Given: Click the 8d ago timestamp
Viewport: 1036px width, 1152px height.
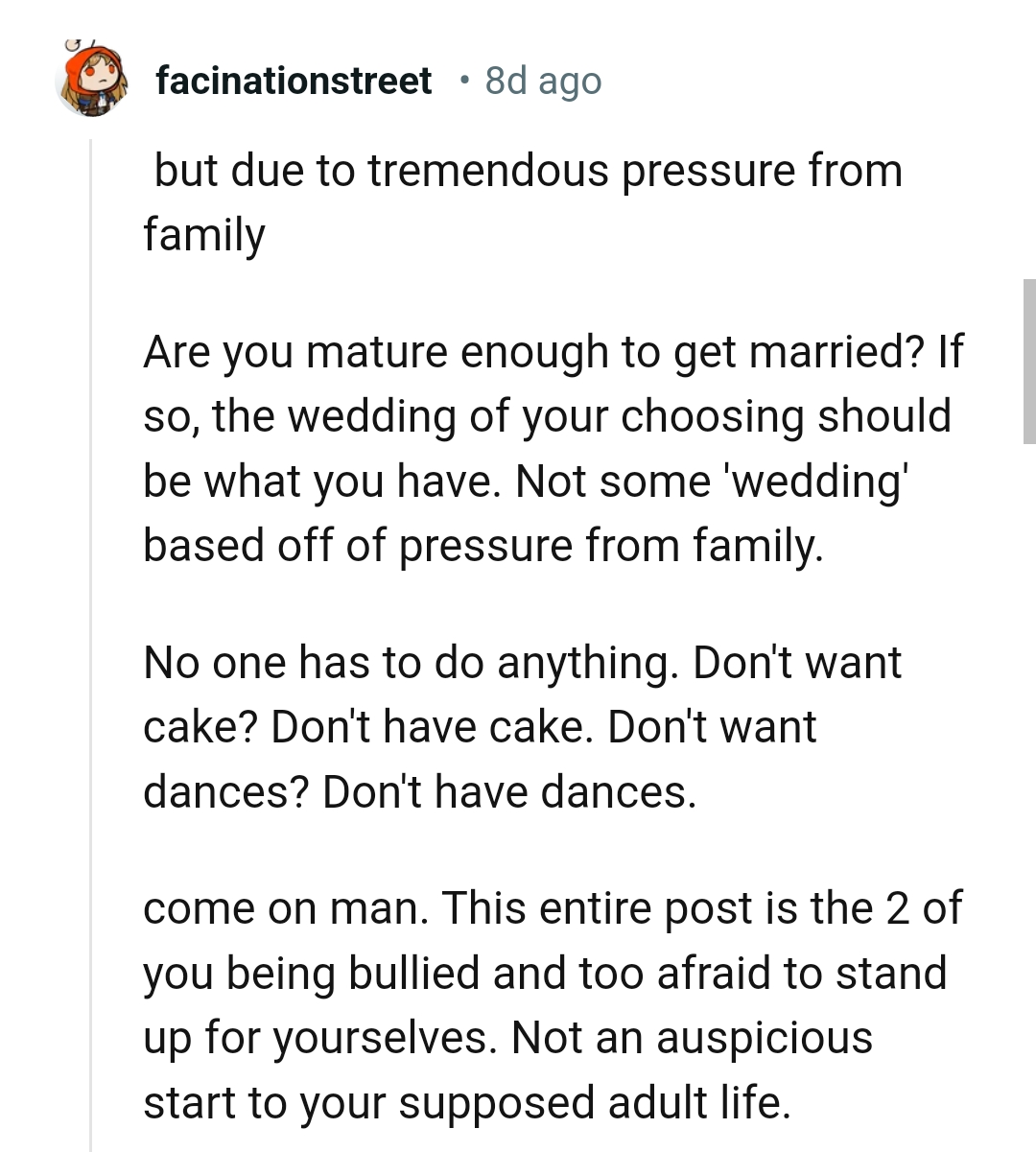Looking at the screenshot, I should click(543, 82).
